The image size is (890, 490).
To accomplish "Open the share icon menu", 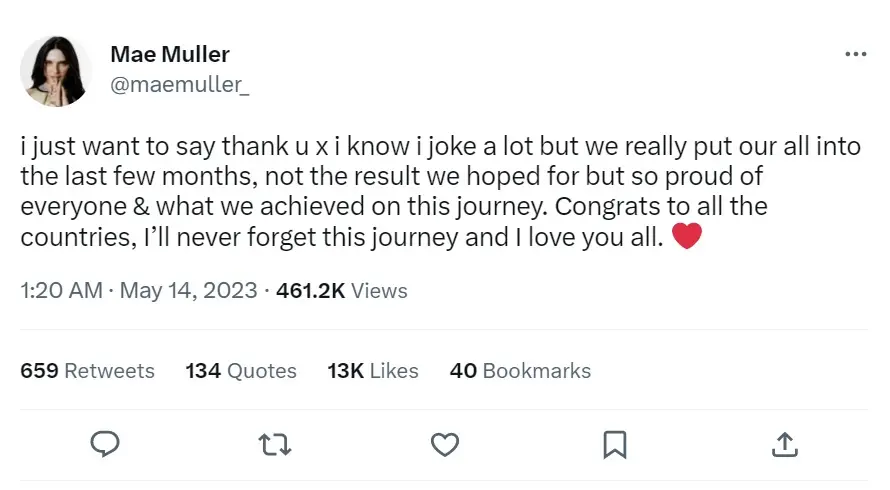I will [x=785, y=443].
